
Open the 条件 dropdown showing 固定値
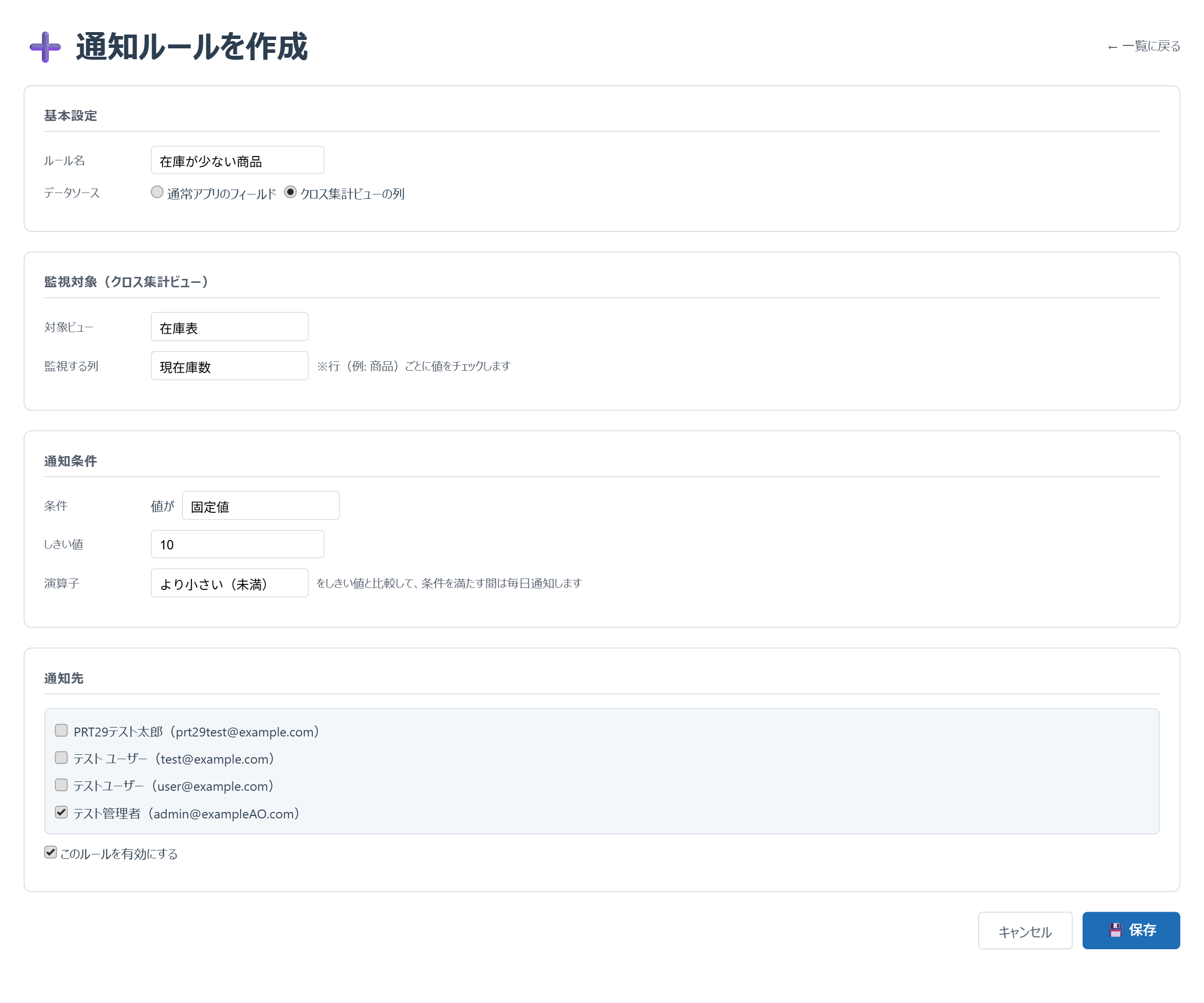[261, 506]
